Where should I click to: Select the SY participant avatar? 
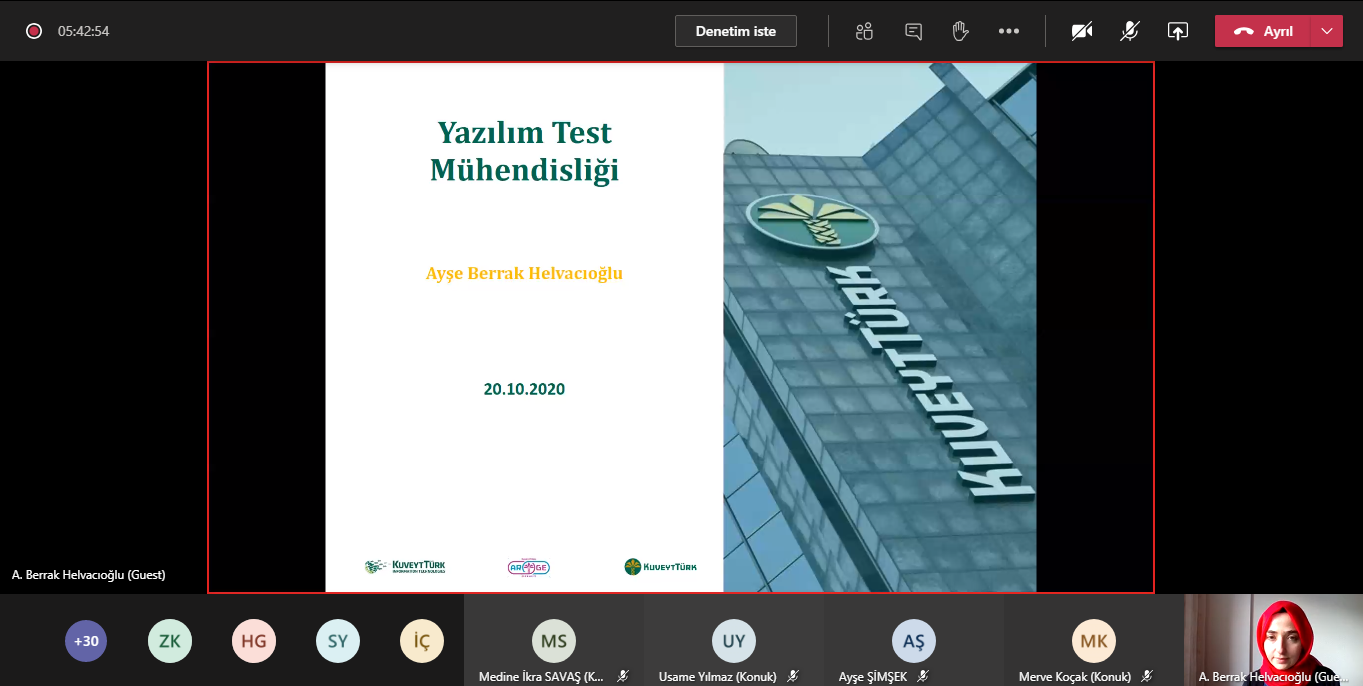338,641
